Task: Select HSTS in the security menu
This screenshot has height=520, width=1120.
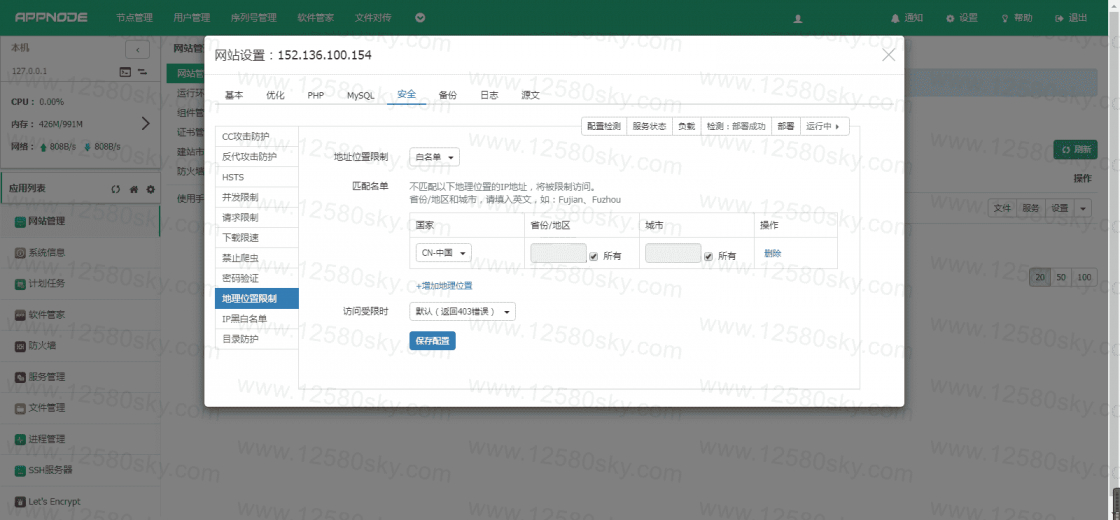Action: [x=256, y=176]
